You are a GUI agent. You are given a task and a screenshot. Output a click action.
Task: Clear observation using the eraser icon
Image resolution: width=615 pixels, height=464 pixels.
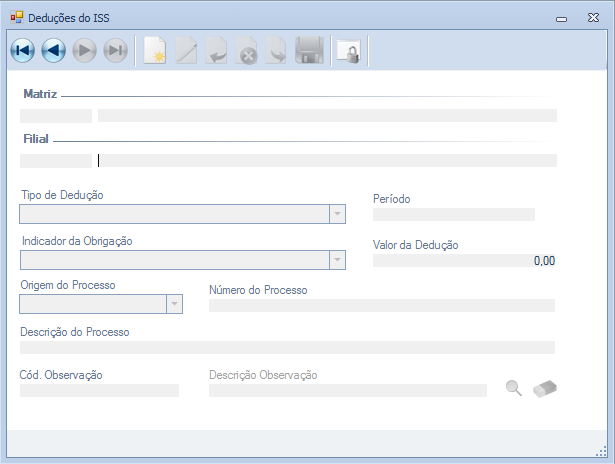pyautogui.click(x=545, y=389)
